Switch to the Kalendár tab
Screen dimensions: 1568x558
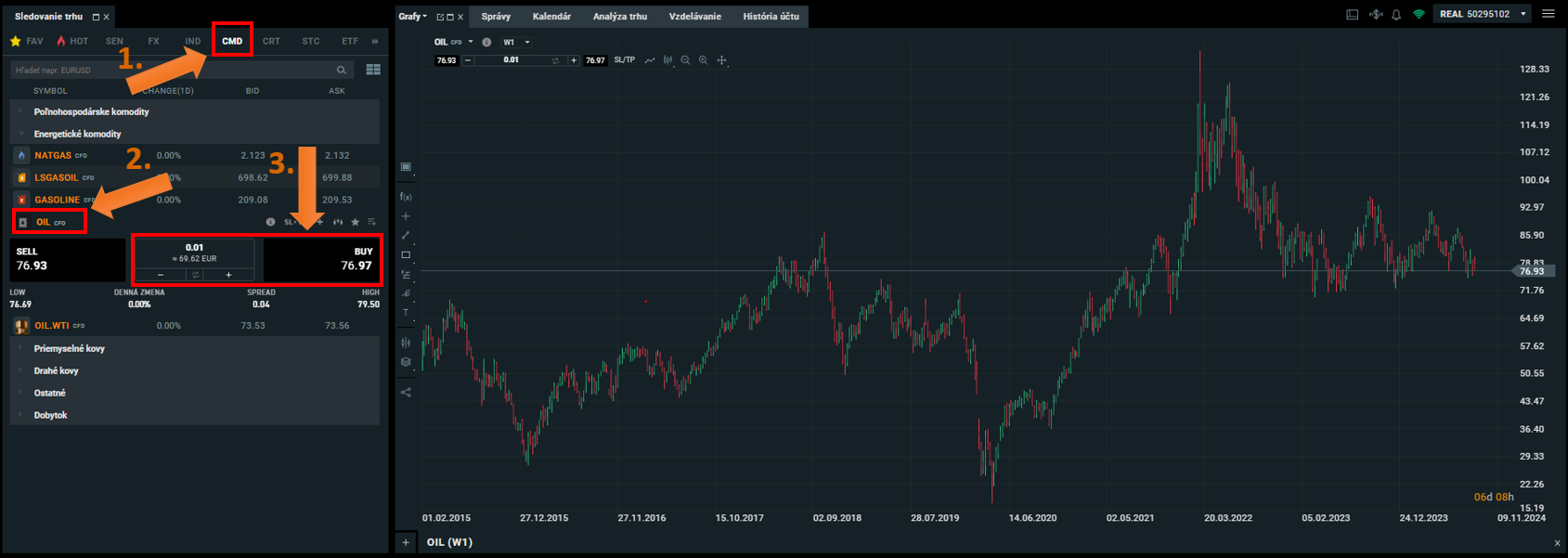[551, 17]
